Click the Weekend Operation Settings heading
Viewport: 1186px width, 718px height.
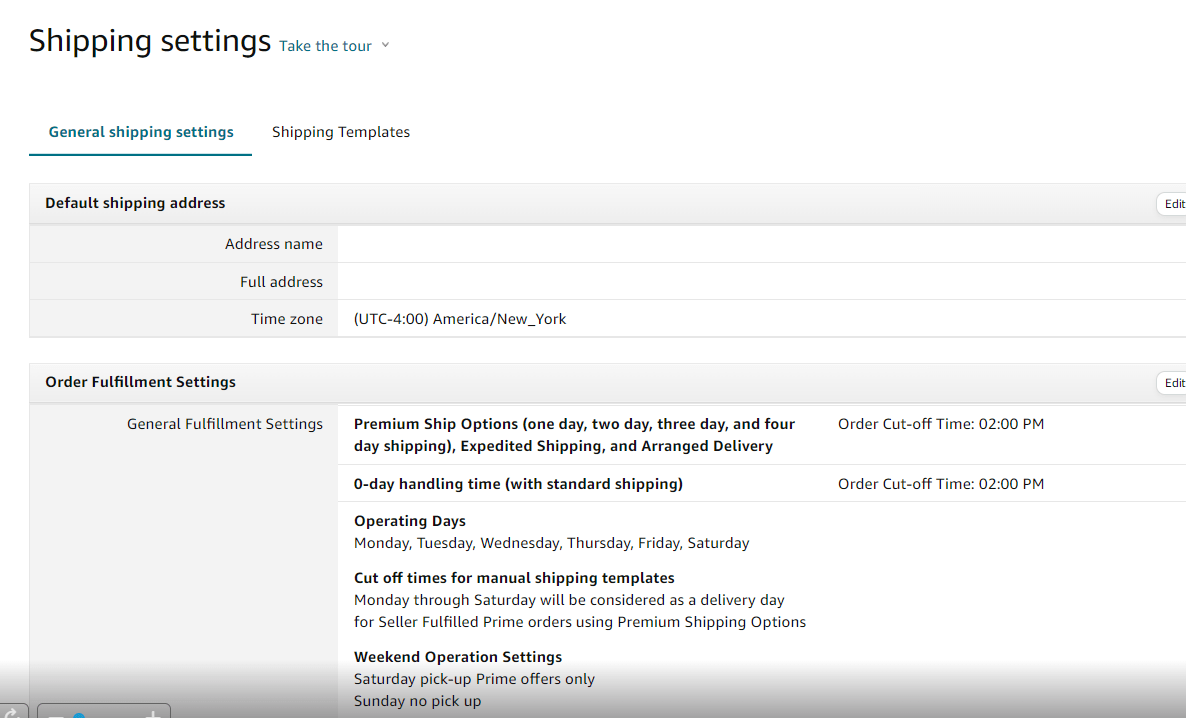[458, 656]
